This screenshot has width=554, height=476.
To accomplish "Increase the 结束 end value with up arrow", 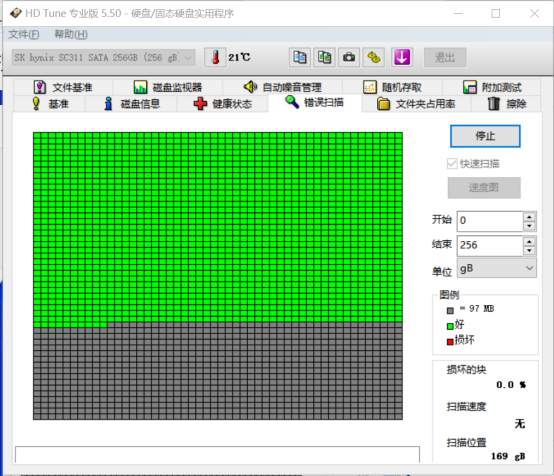I will (x=529, y=241).
